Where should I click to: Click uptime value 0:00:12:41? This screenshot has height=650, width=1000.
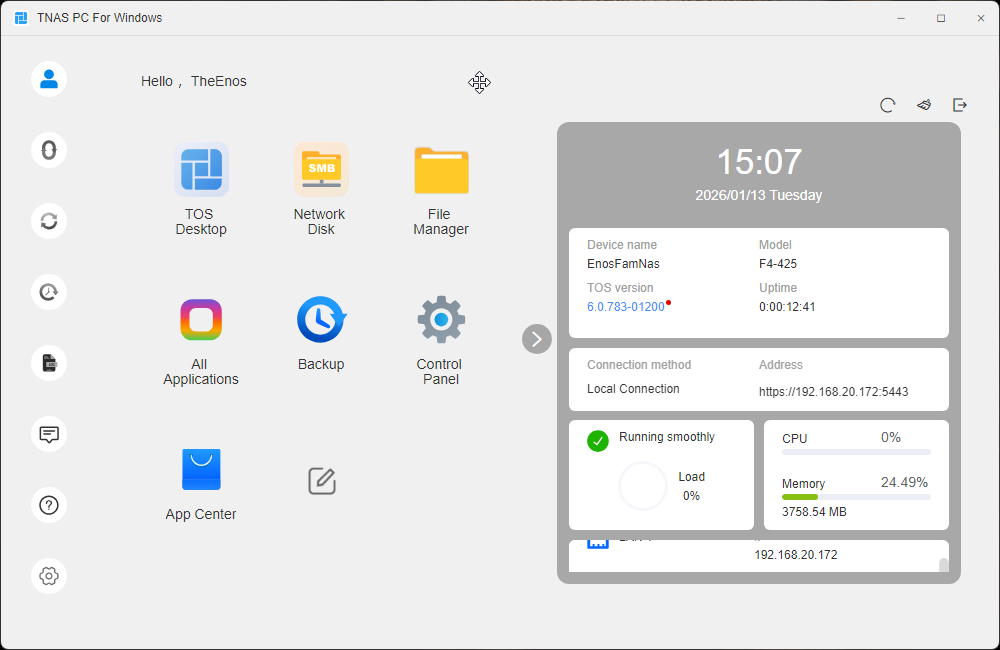click(787, 307)
